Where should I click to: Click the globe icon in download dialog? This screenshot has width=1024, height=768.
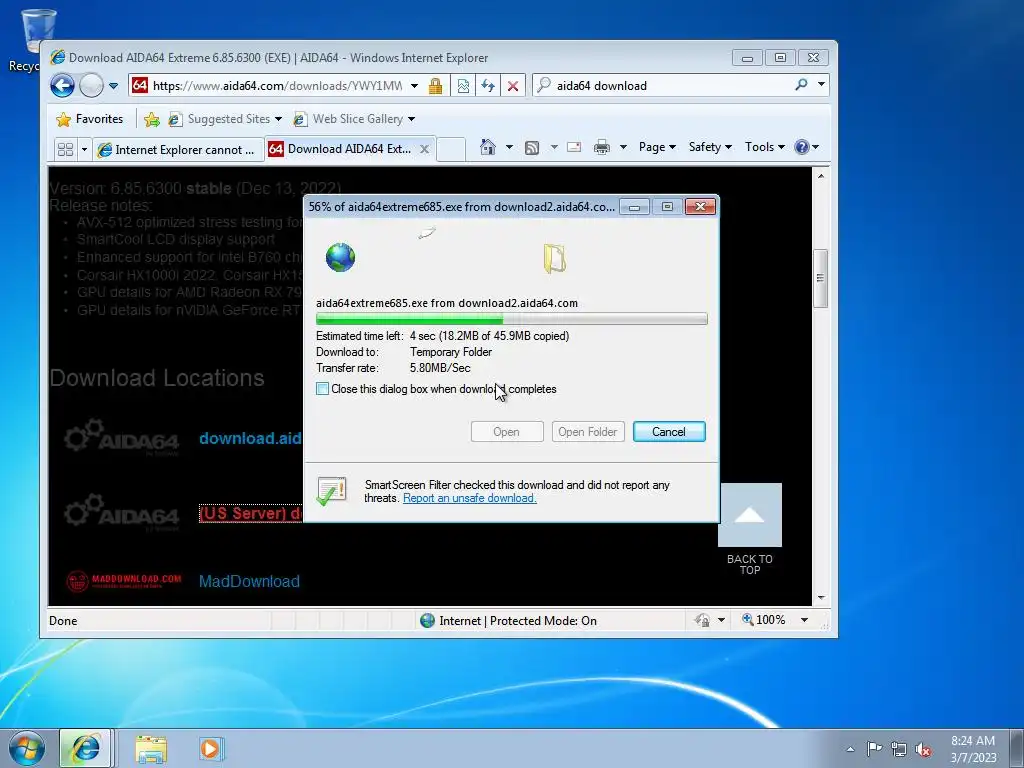tap(340, 257)
